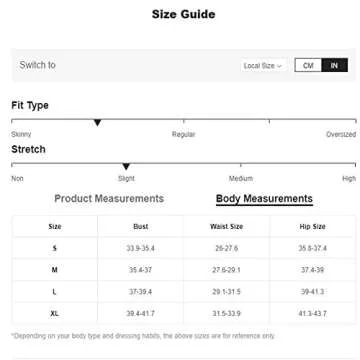Click the Skinny fit label
The height and width of the screenshot is (360, 360).
[x=21, y=134]
